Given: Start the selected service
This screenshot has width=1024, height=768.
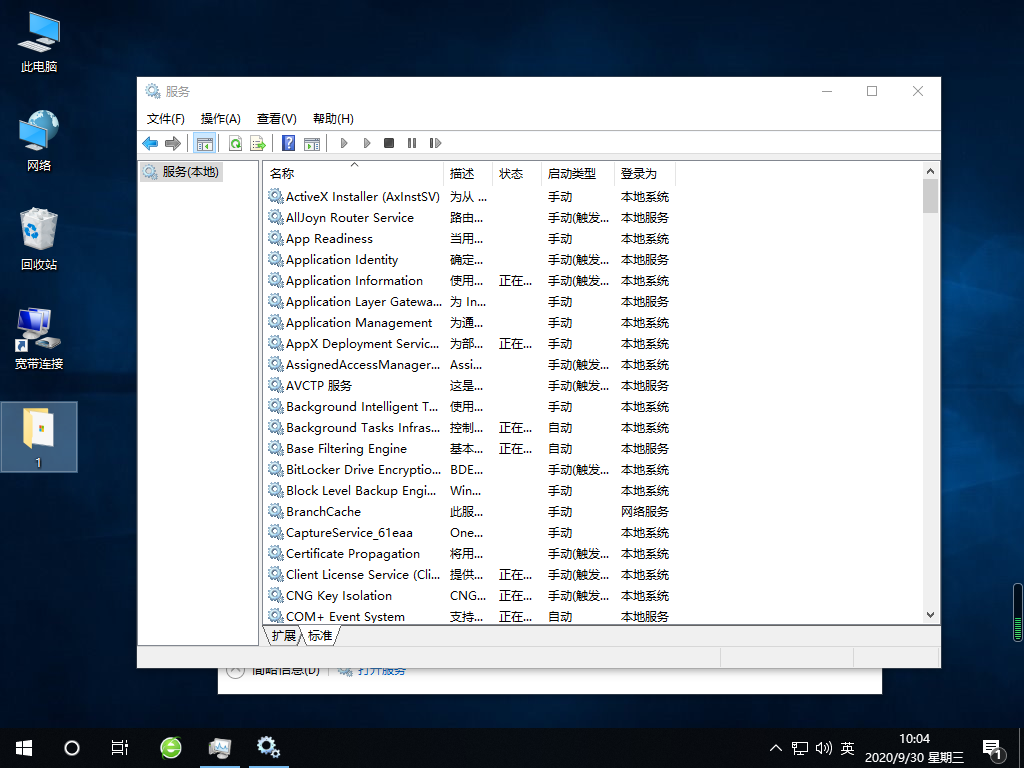Looking at the screenshot, I should (344, 143).
